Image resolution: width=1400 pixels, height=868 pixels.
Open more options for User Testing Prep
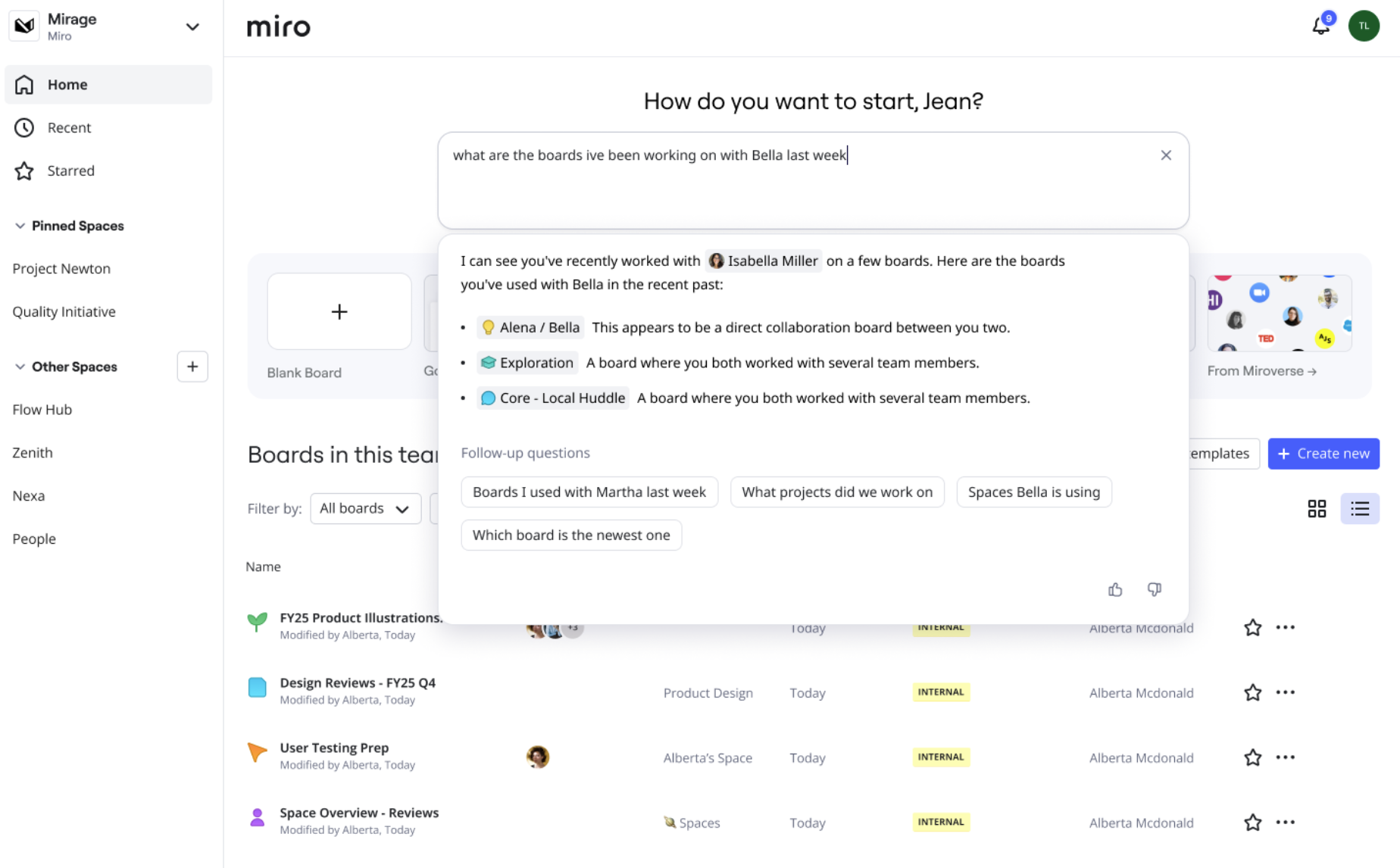pyautogui.click(x=1285, y=757)
